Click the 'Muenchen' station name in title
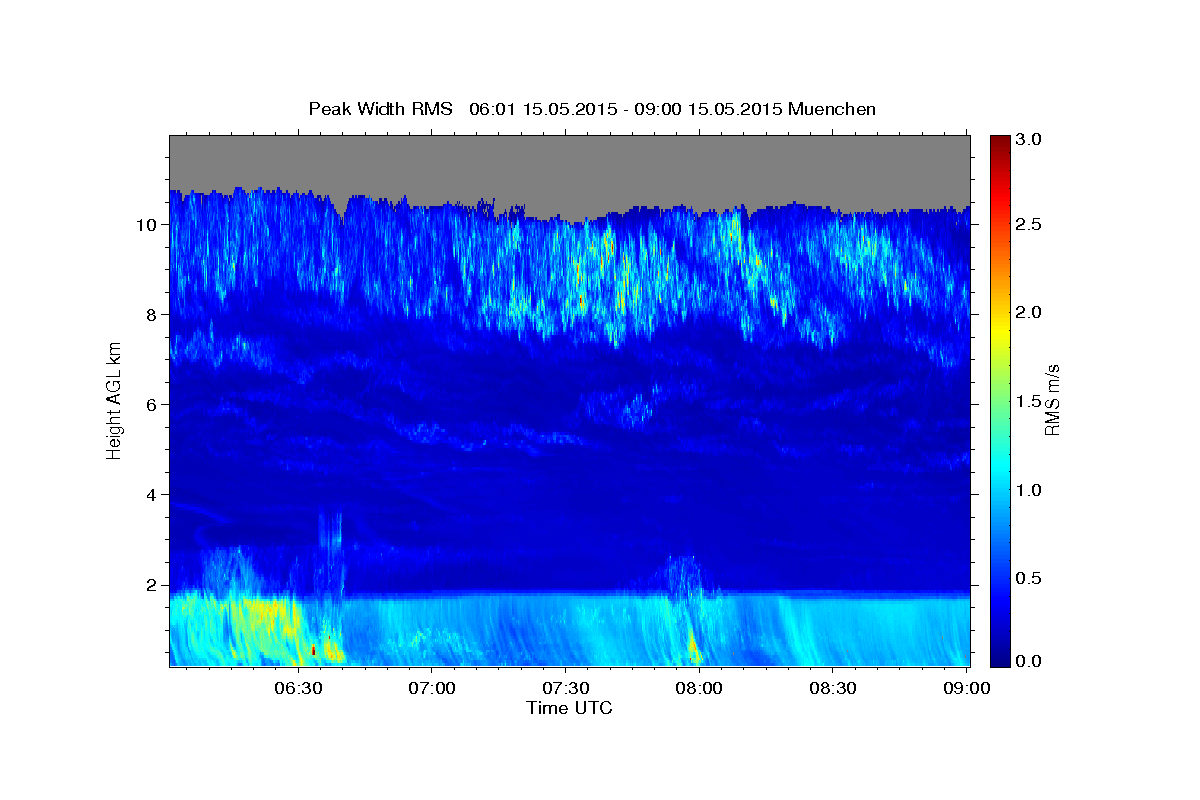This screenshot has width=1200, height=800. coord(832,109)
